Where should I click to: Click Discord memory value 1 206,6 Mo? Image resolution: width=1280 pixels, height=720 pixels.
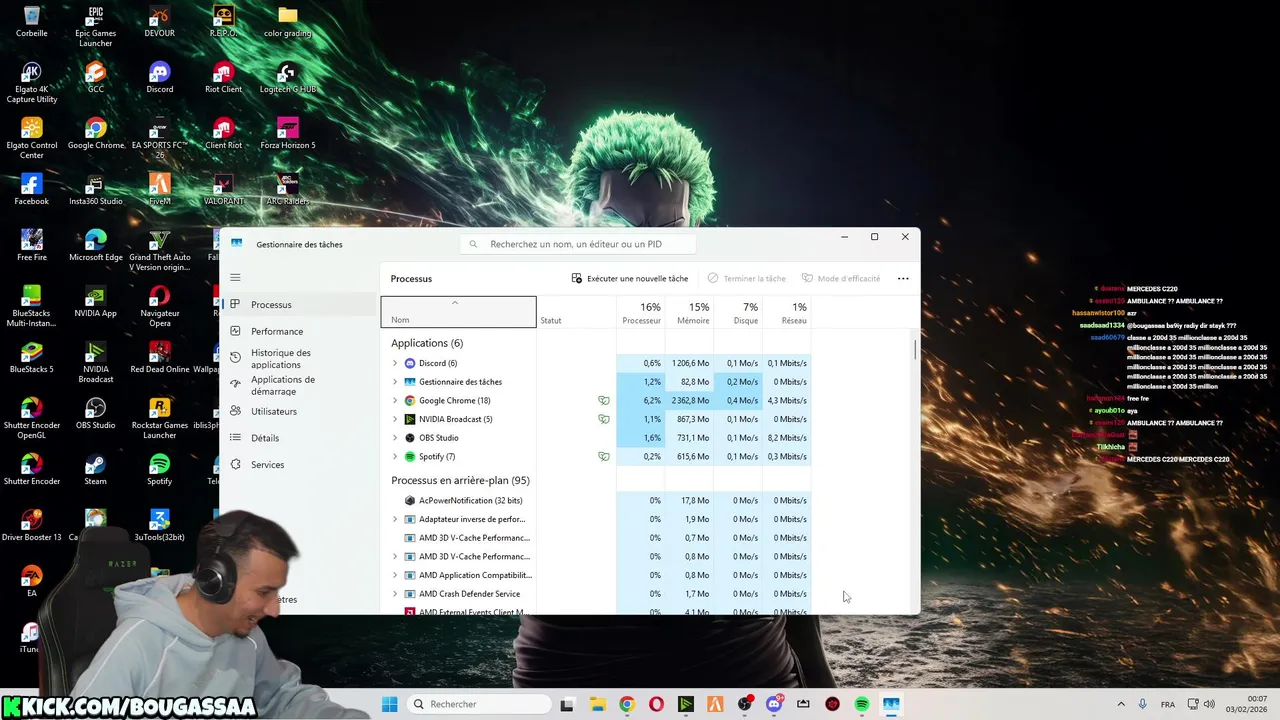[x=690, y=363]
